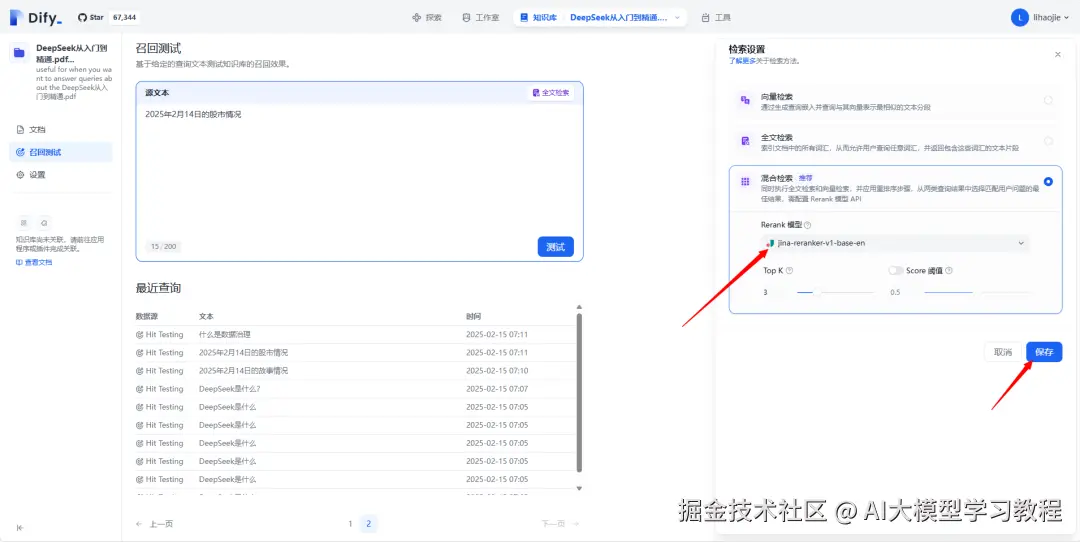Click the collapse sidebar icon
This screenshot has width=1080, height=542.
tap(20, 528)
